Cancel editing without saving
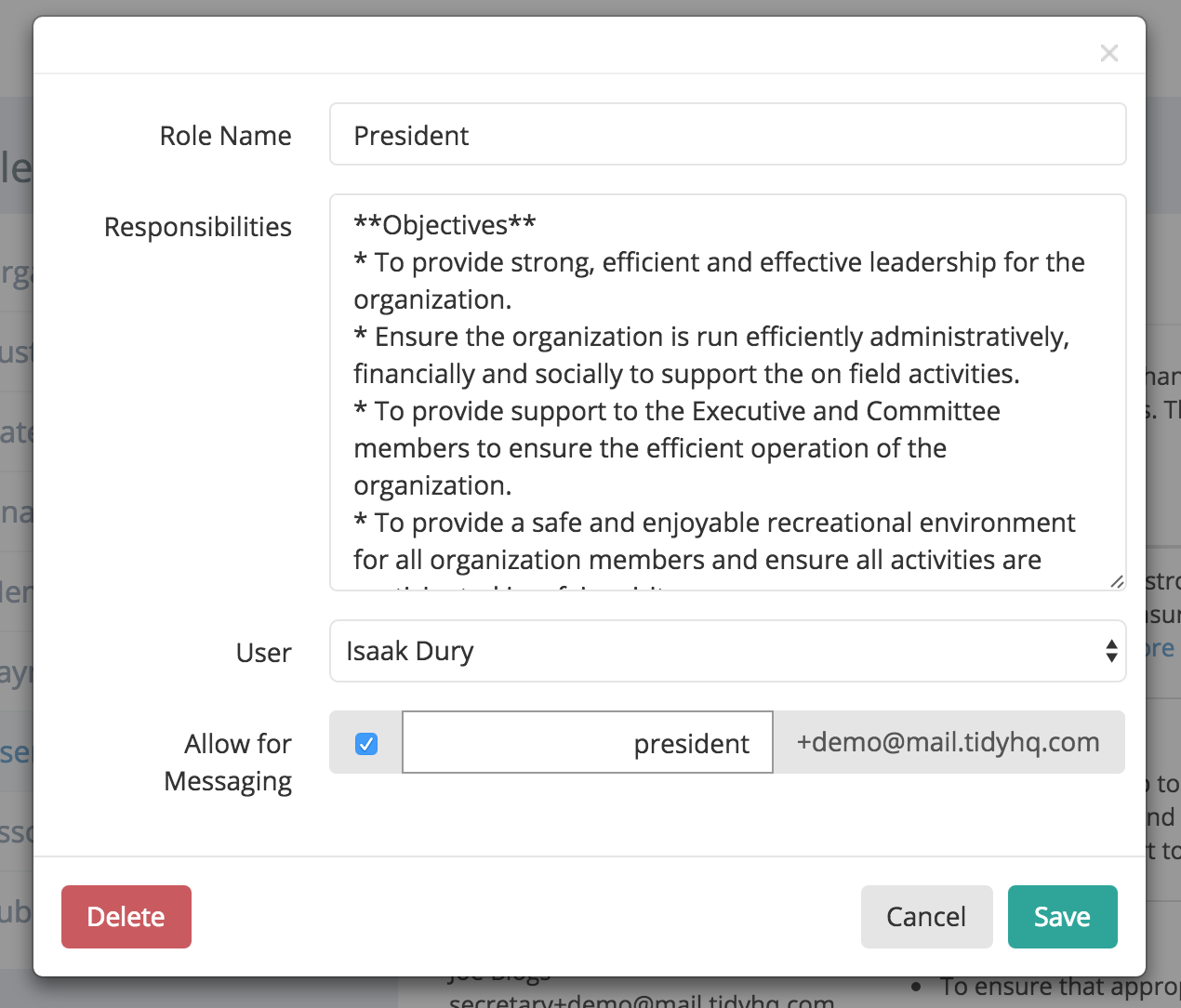Image resolution: width=1181 pixels, height=1008 pixels. point(926,917)
